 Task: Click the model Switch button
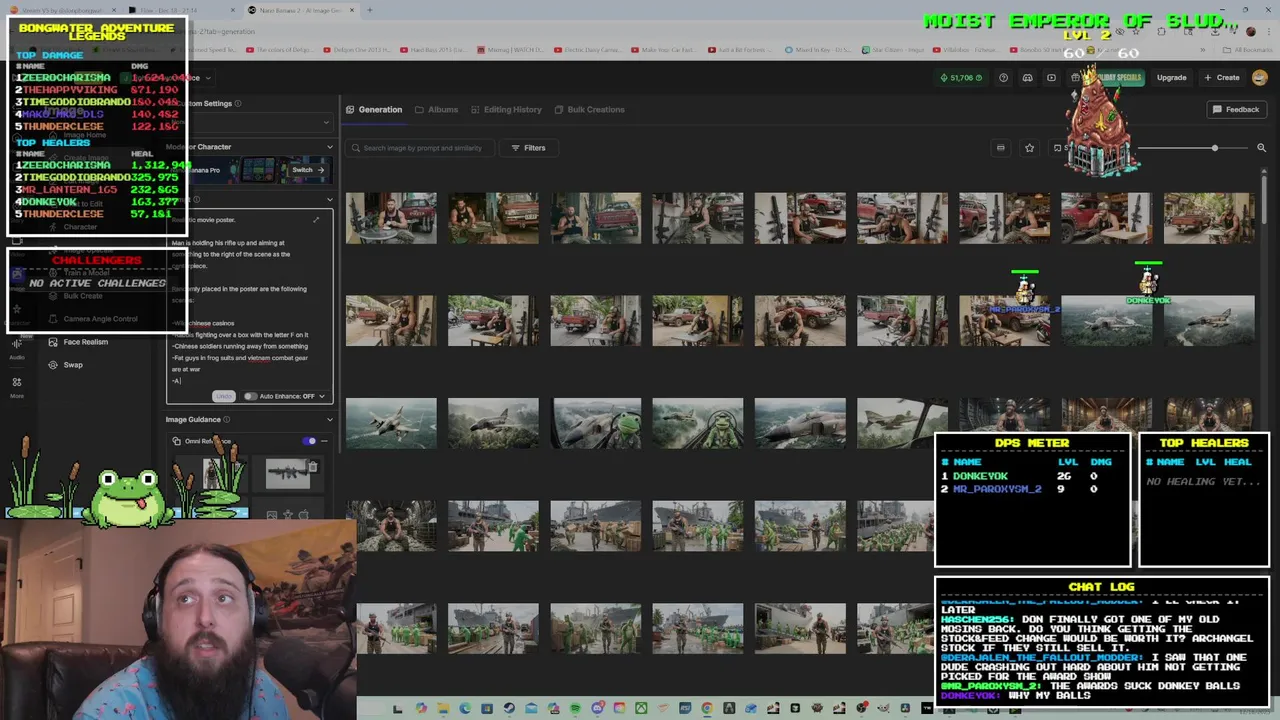(x=307, y=170)
